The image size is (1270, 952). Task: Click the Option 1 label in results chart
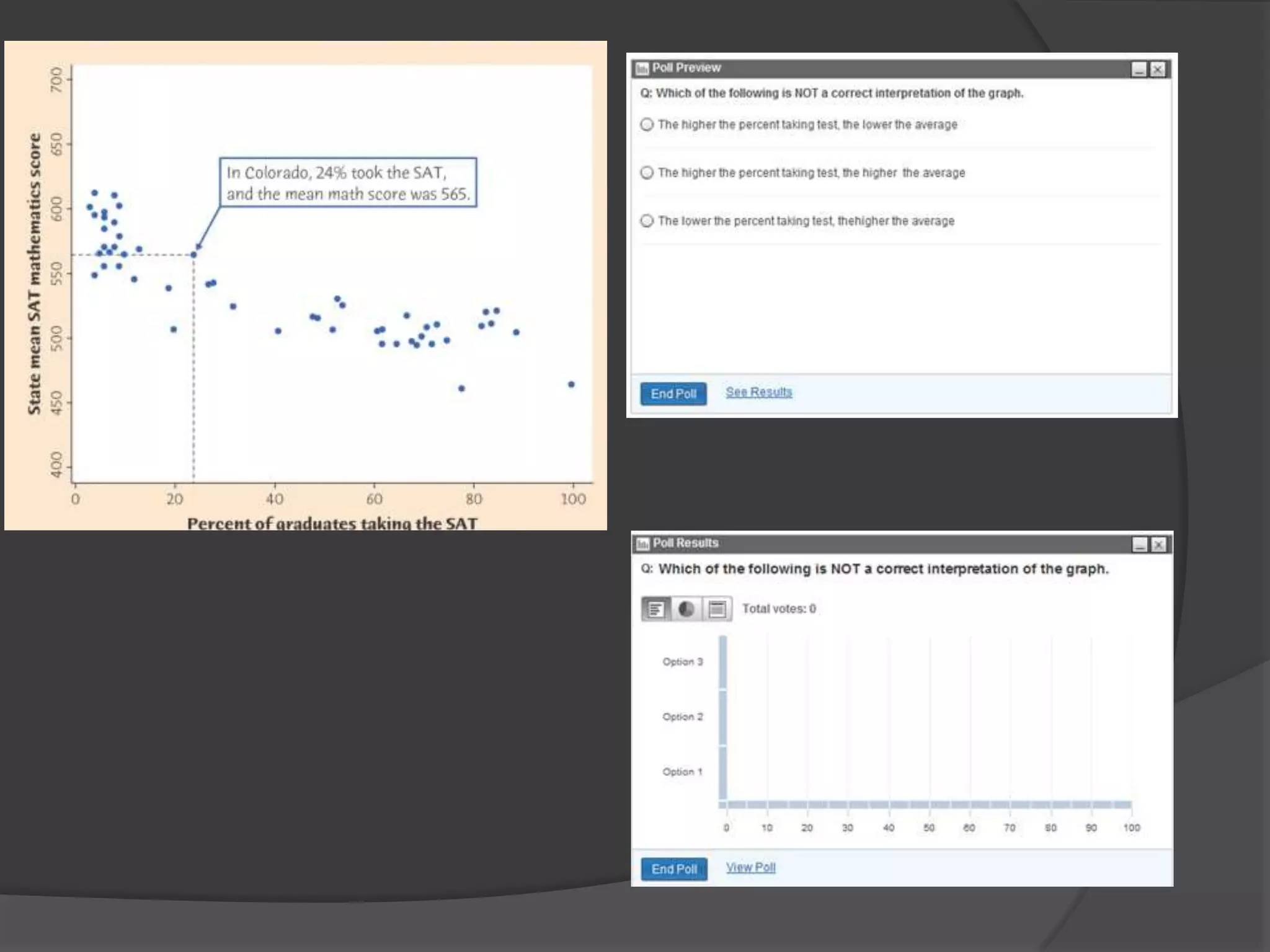tap(682, 772)
